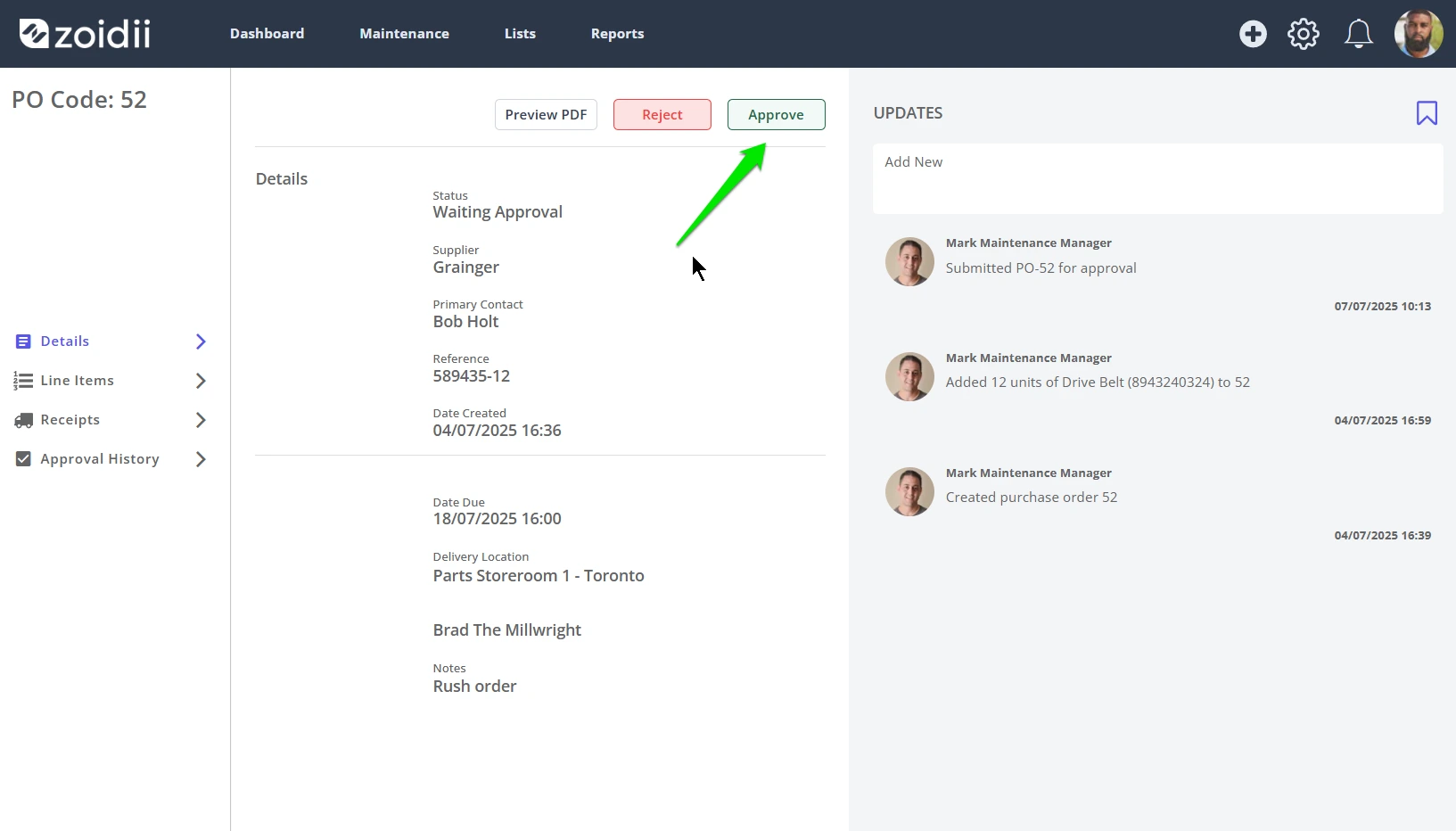Click the PO Code: 52 heading
Image resolution: width=1456 pixels, height=831 pixels.
point(79,100)
